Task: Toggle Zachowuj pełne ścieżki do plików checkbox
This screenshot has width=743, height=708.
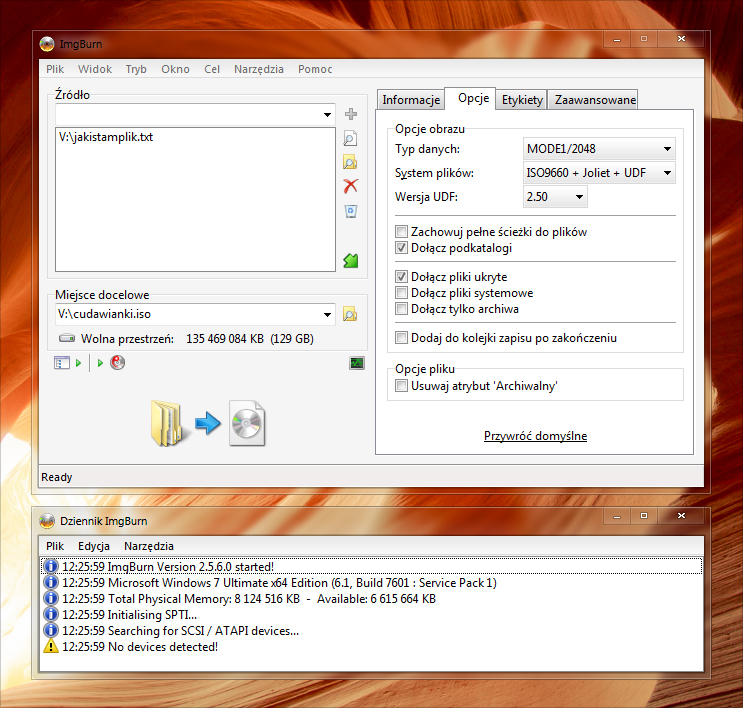Action: [401, 232]
